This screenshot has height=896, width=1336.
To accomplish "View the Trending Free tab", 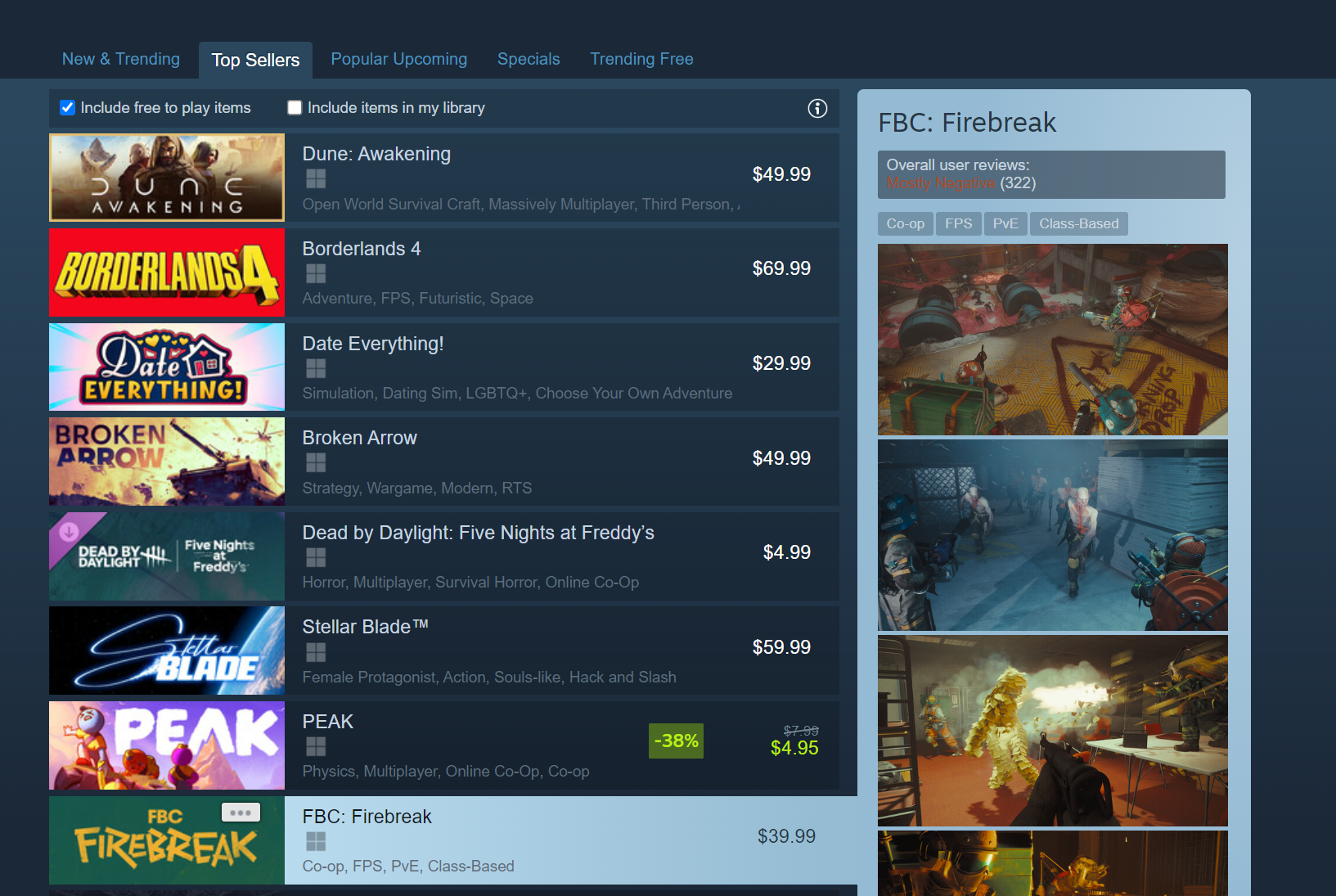I will (641, 59).
